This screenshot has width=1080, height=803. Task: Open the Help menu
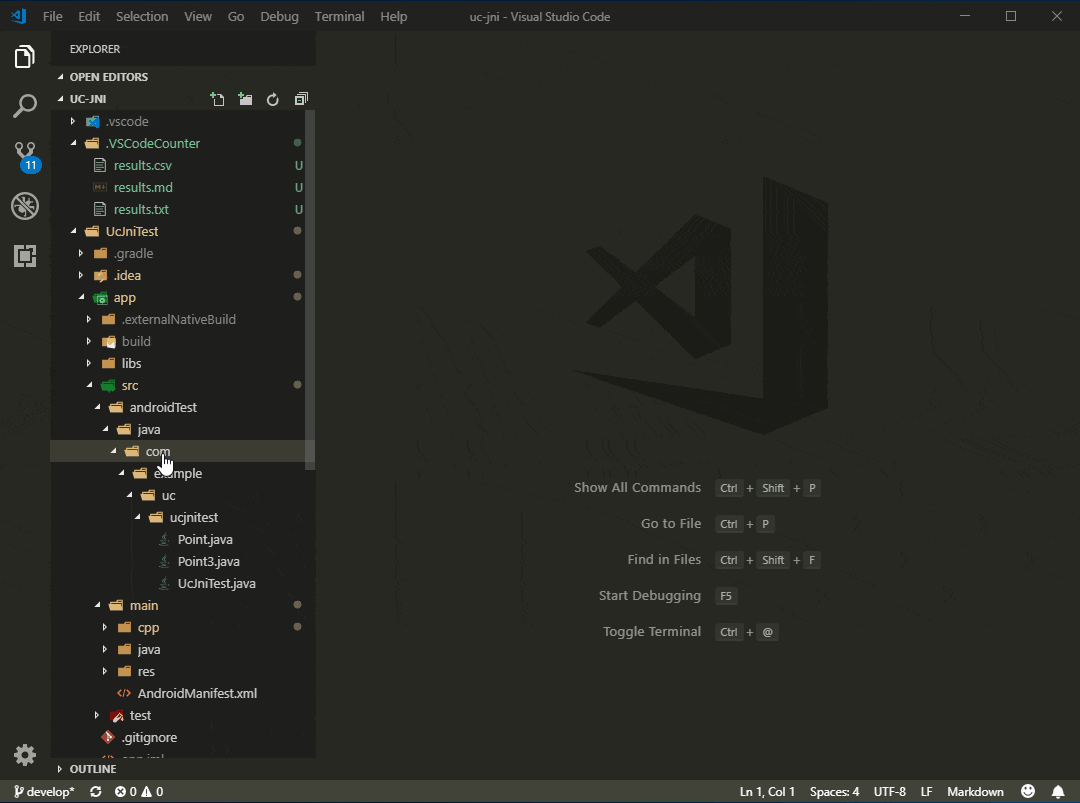(x=393, y=17)
